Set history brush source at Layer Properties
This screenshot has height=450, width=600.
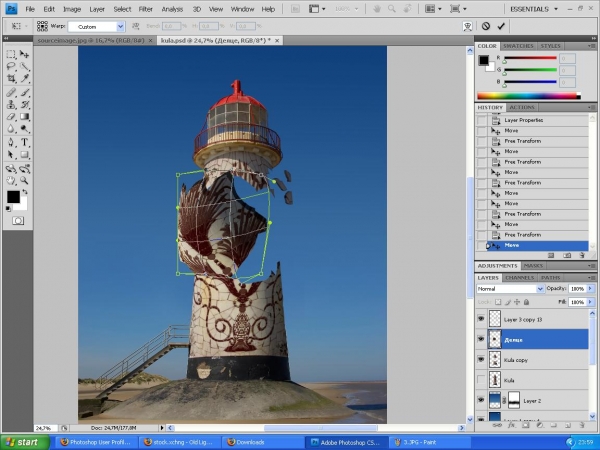tap(482, 120)
